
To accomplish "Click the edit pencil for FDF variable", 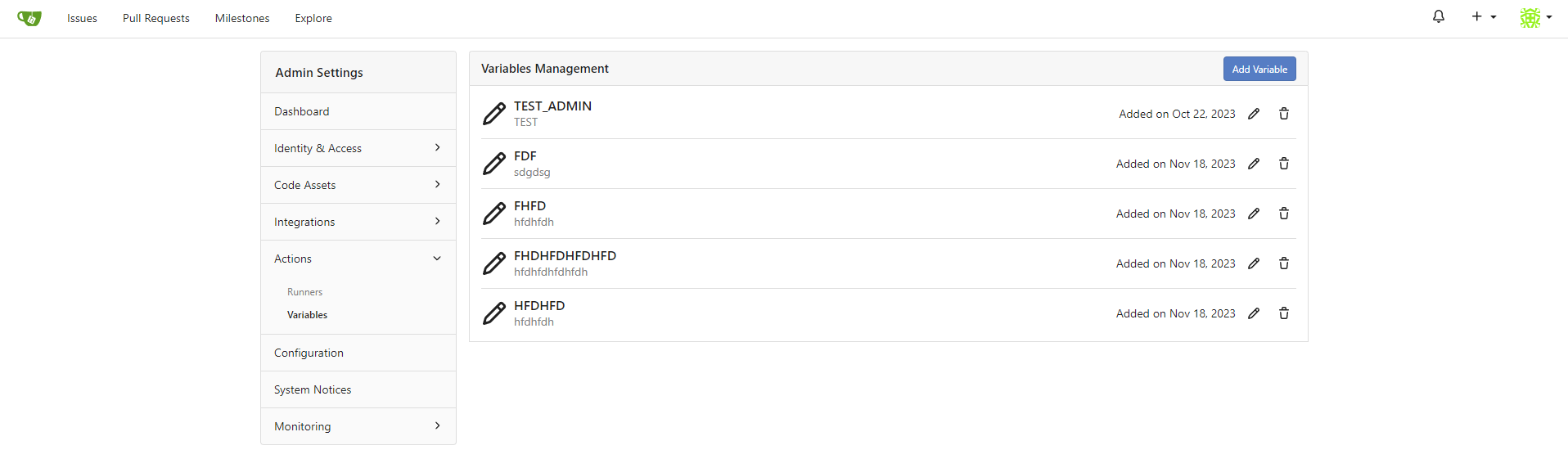I will click(1254, 164).
